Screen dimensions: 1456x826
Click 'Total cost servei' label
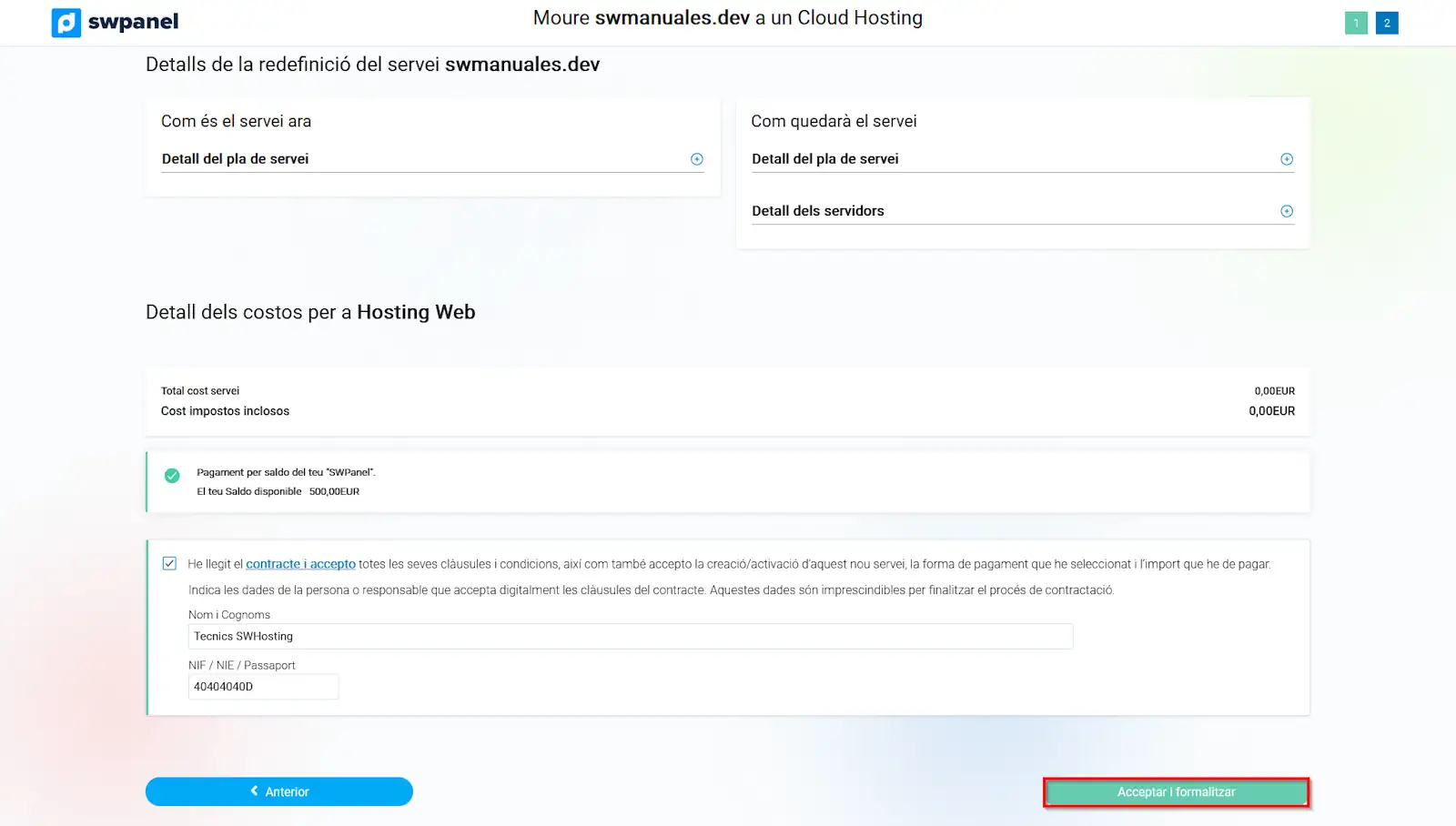pos(200,391)
